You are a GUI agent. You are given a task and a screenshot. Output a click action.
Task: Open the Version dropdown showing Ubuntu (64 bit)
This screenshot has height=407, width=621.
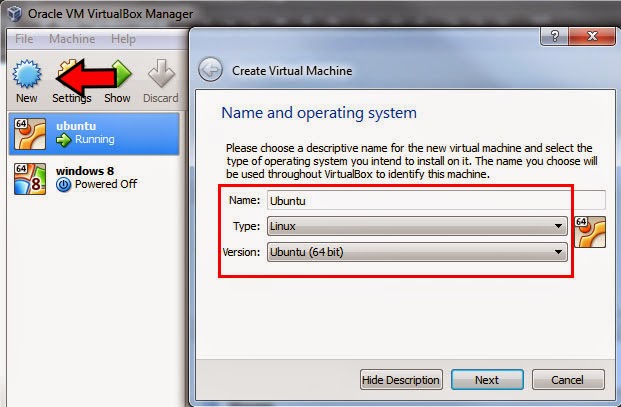417,252
